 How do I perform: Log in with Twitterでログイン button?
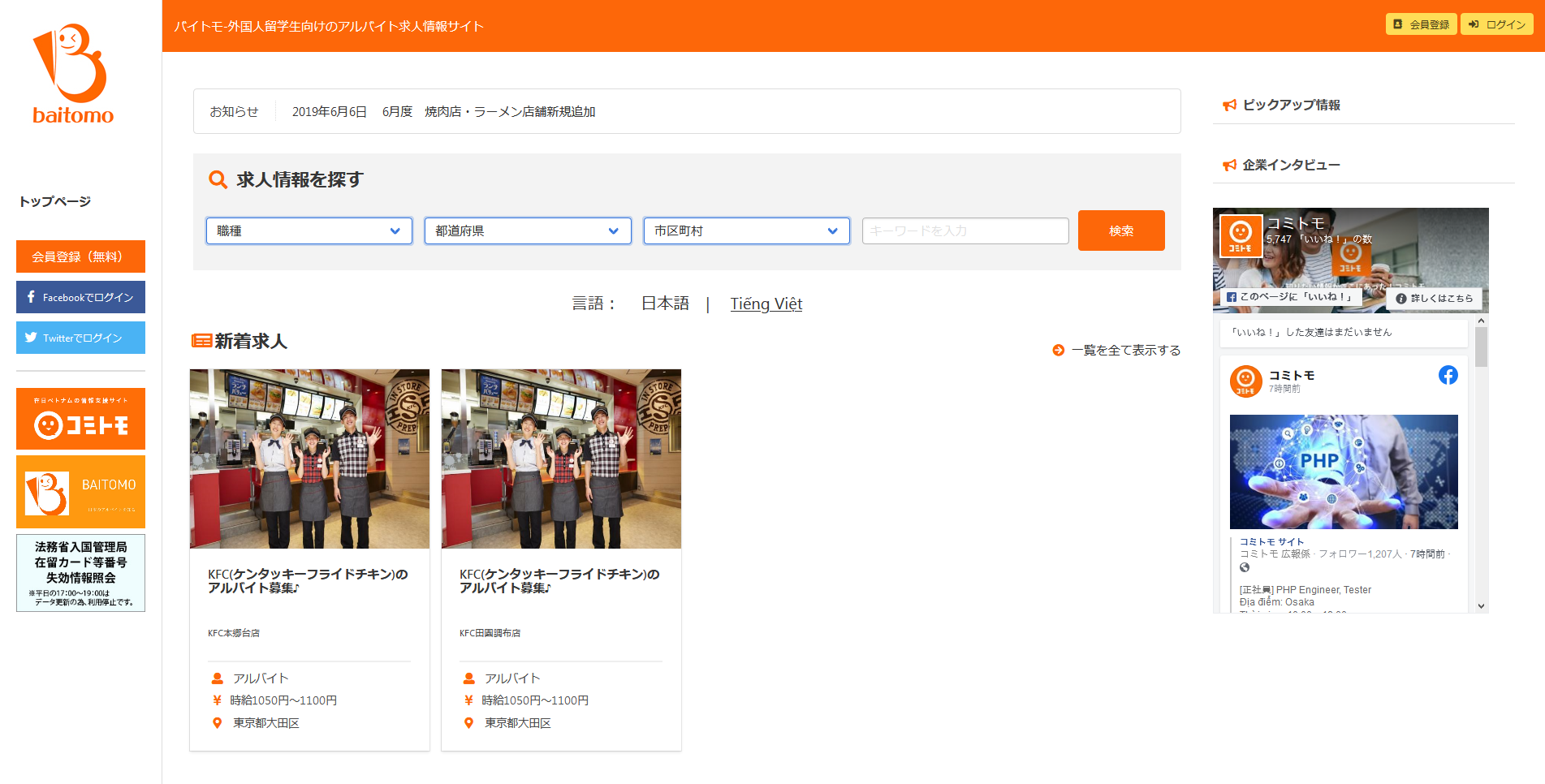point(80,338)
